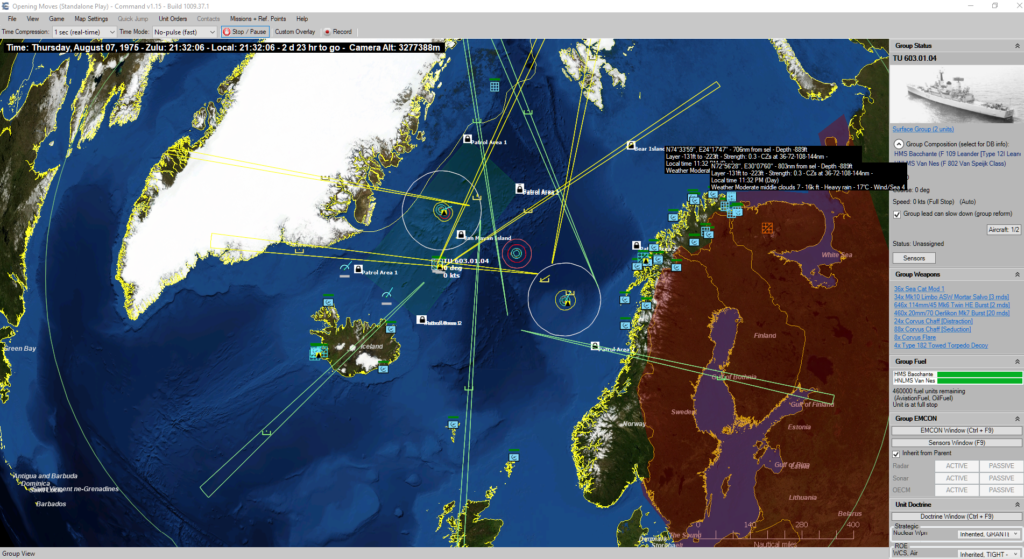Toggle Group lead can slow down checkbox
The width and height of the screenshot is (1024, 559).
click(x=897, y=214)
